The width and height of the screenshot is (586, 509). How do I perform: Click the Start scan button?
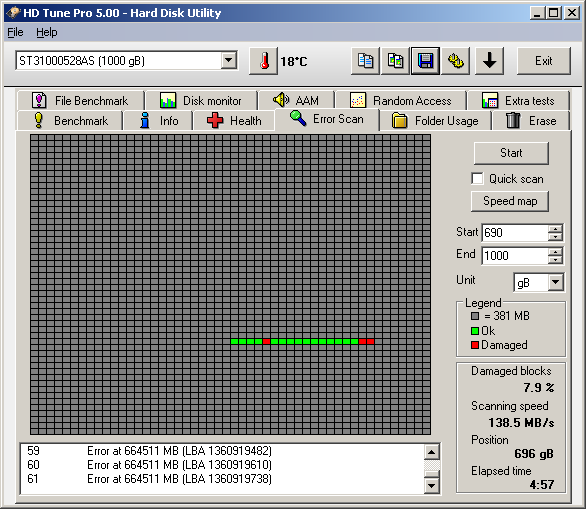point(511,153)
